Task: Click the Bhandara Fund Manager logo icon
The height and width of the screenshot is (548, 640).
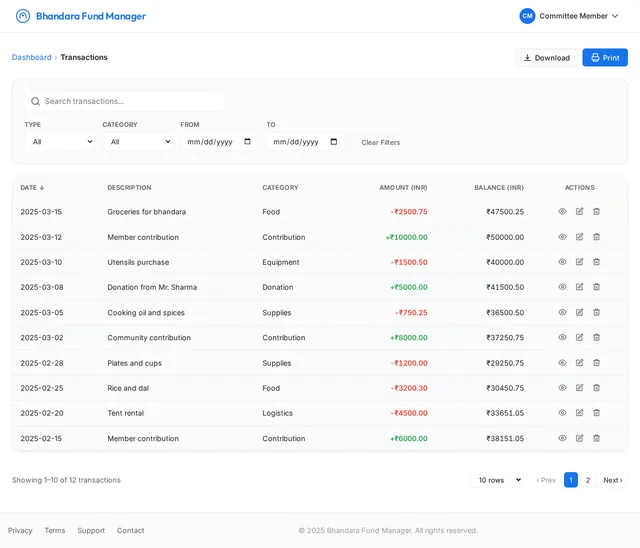Action: point(23,16)
